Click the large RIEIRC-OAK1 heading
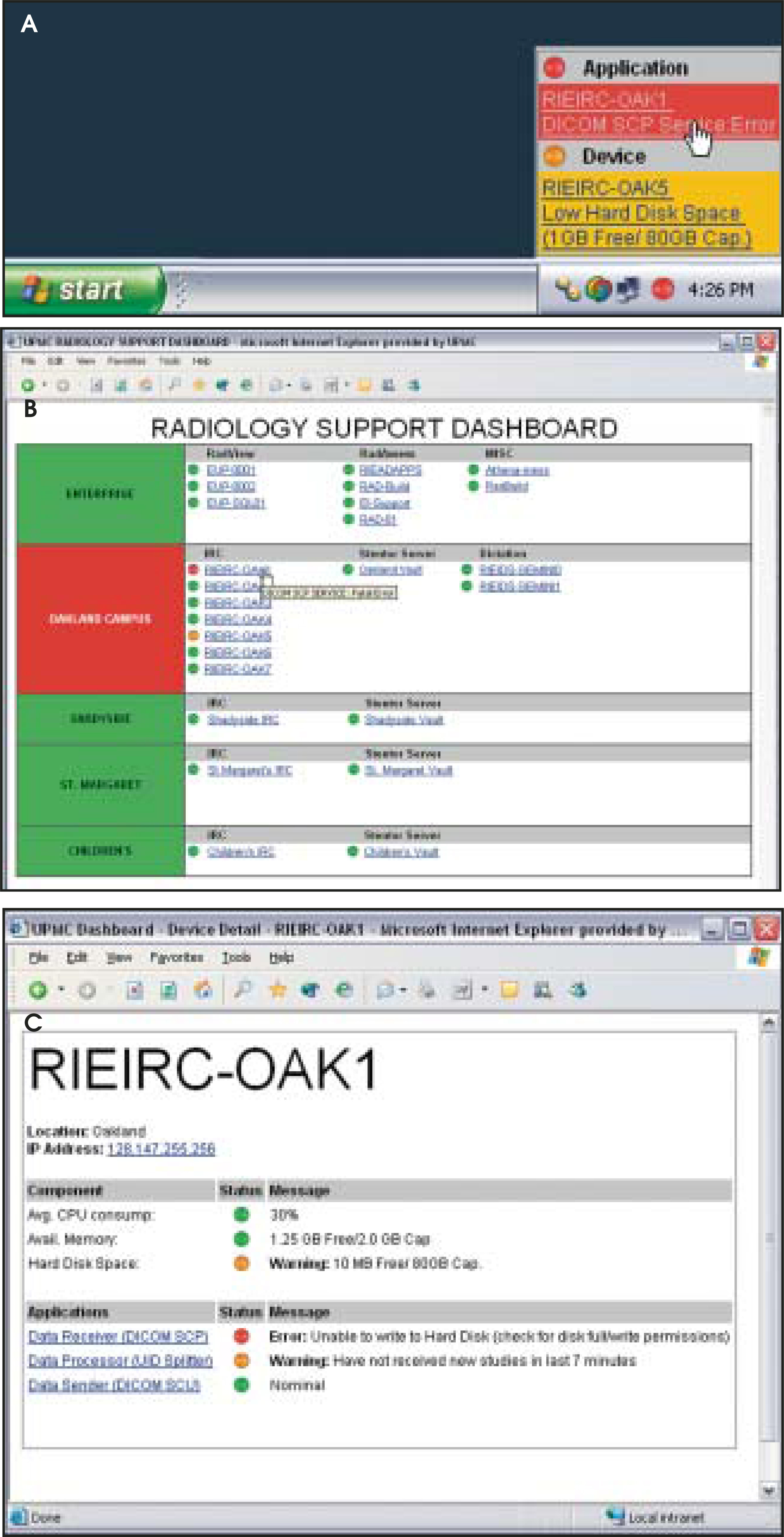The width and height of the screenshot is (784, 1537). [x=203, y=1069]
